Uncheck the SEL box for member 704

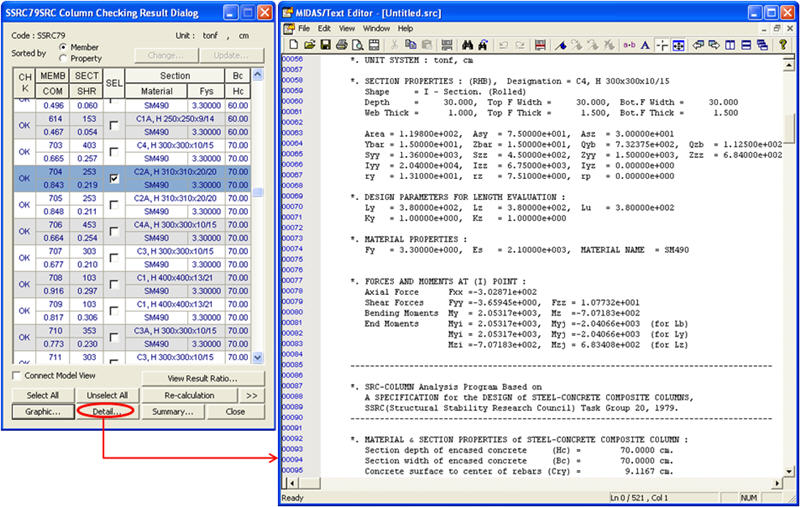114,179
